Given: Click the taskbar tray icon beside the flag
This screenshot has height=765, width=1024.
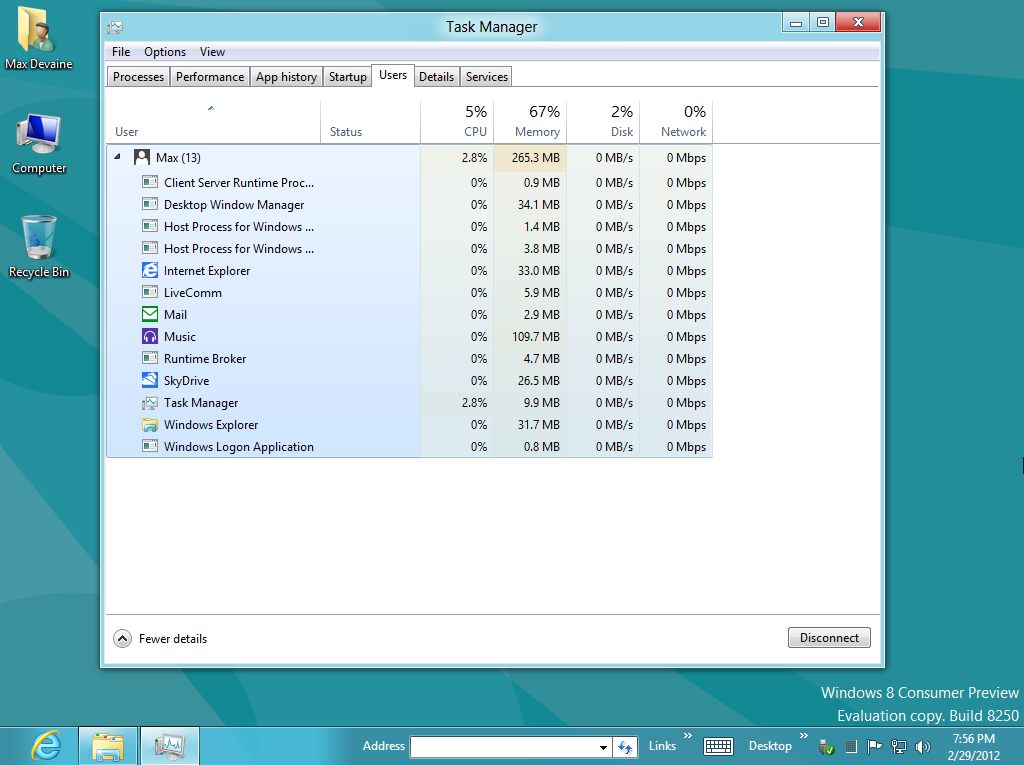Looking at the screenshot, I should point(850,746).
